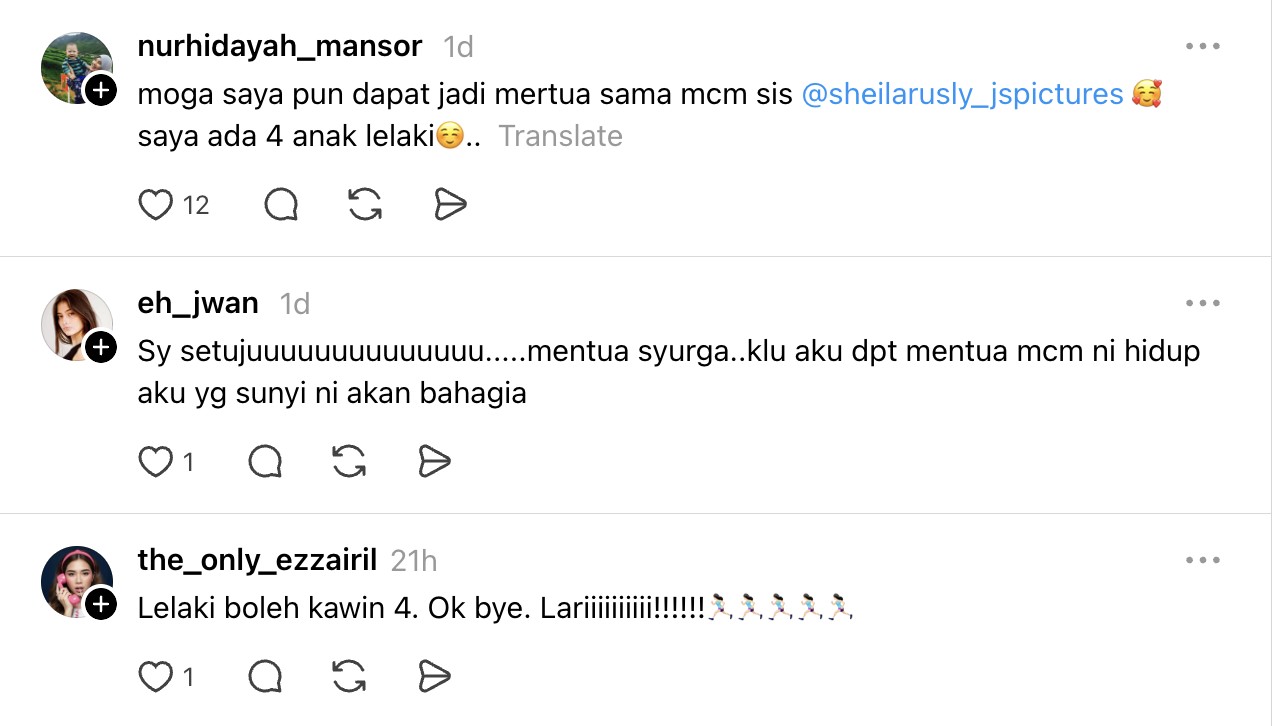Repost eh_jwan's comment

(x=348, y=462)
